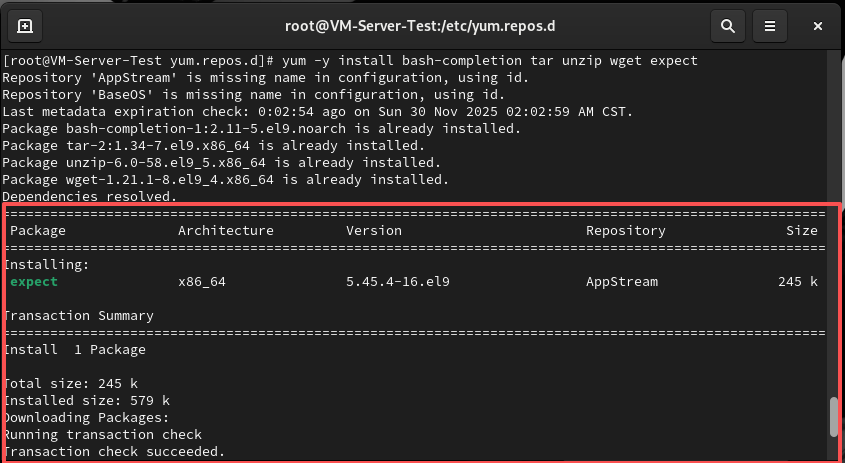Click the Transaction Summary line
845x463 pixels.
[79, 316]
